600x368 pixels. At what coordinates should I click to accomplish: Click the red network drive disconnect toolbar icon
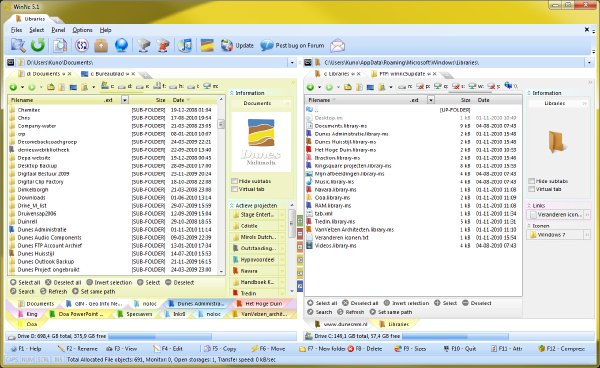(163, 45)
